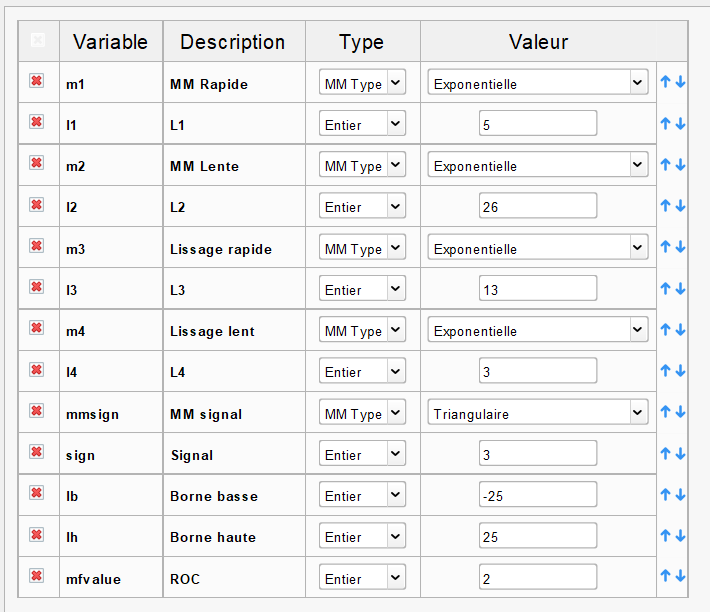Move the l1 row down with the arrow
The height and width of the screenshot is (612, 710).
tap(680, 124)
